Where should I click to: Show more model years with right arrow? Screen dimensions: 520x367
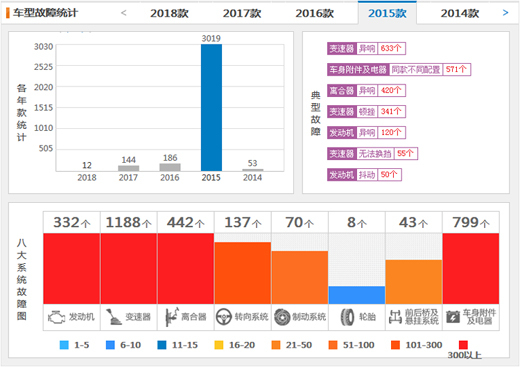[505, 13]
